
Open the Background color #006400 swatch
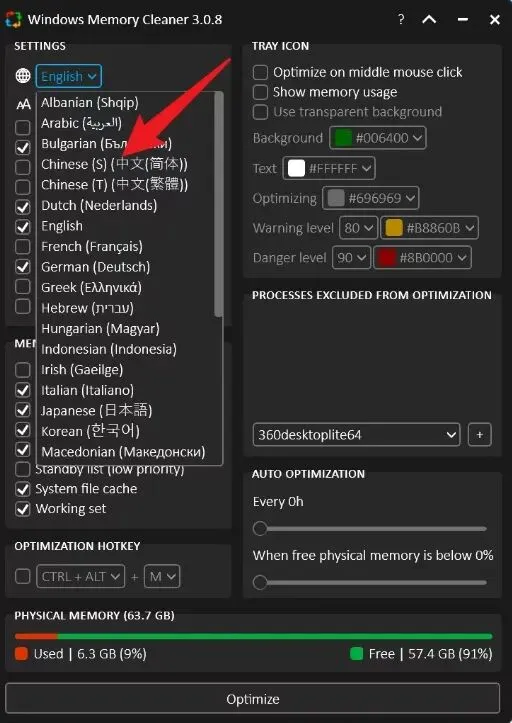pos(378,138)
